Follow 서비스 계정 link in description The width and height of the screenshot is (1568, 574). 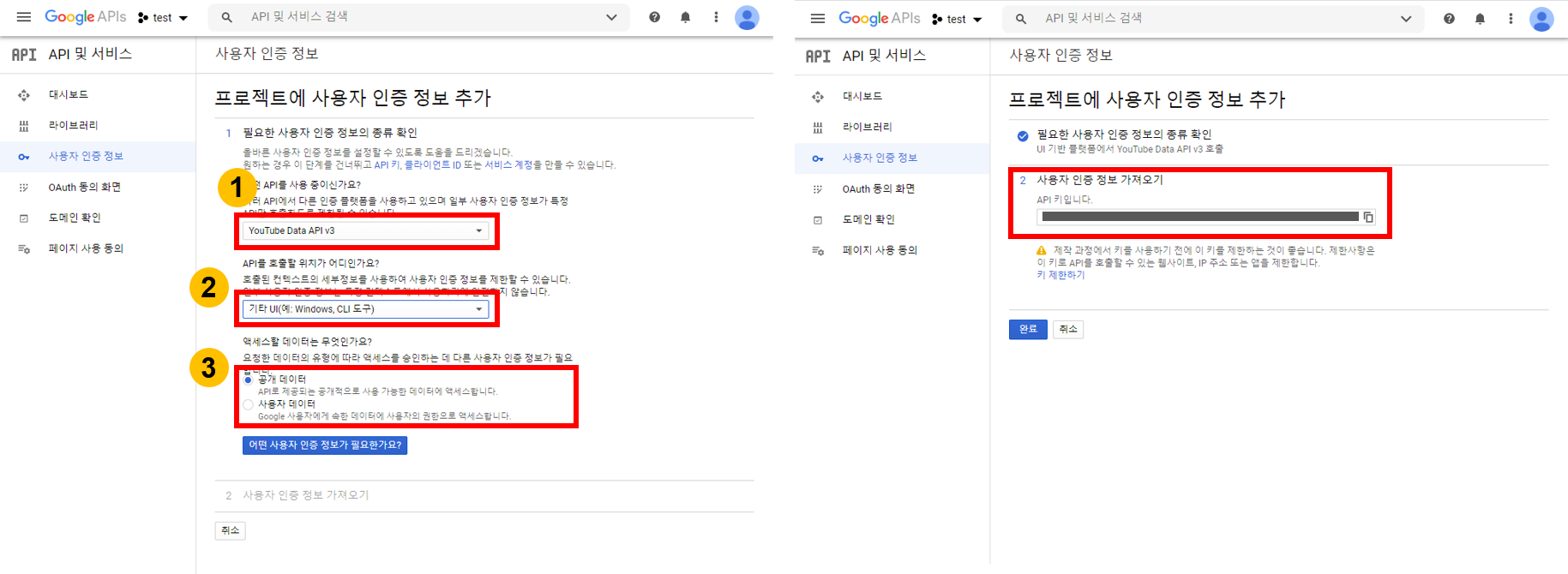[x=508, y=164]
